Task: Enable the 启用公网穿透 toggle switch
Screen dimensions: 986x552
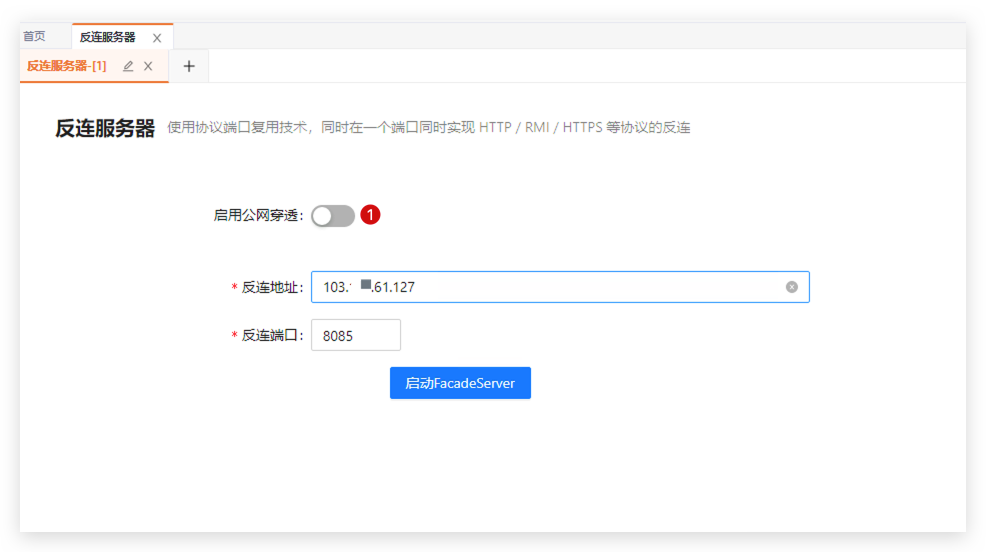Action: [x=333, y=216]
